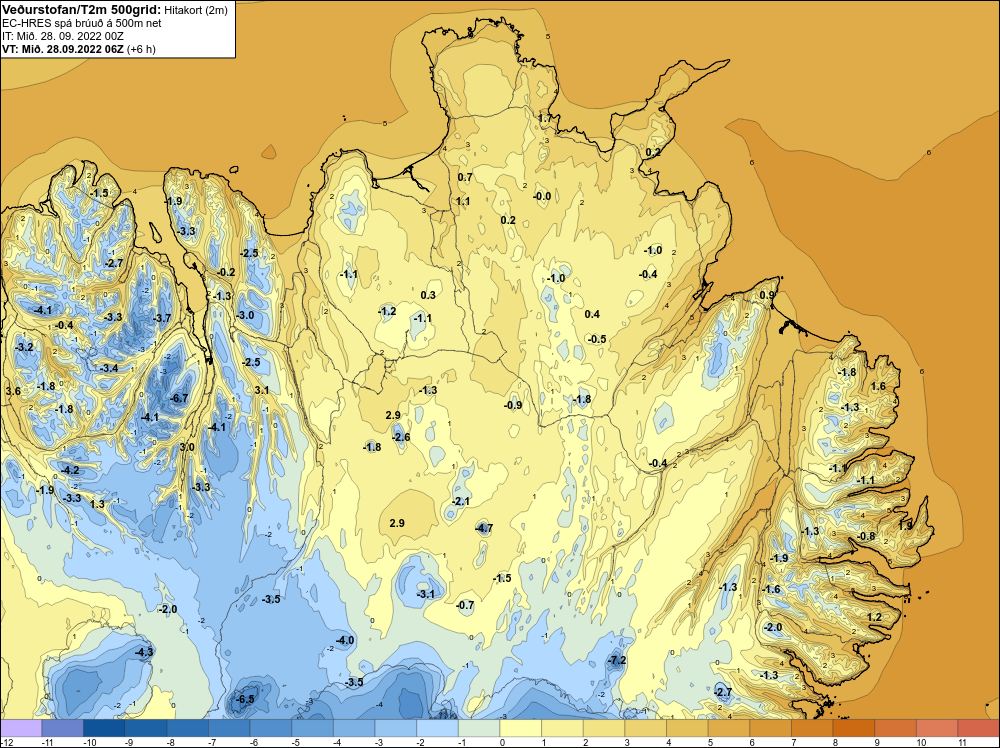This screenshot has height=748, width=1000.
Task: Click the -0.7 temperature value
Action: point(466,605)
